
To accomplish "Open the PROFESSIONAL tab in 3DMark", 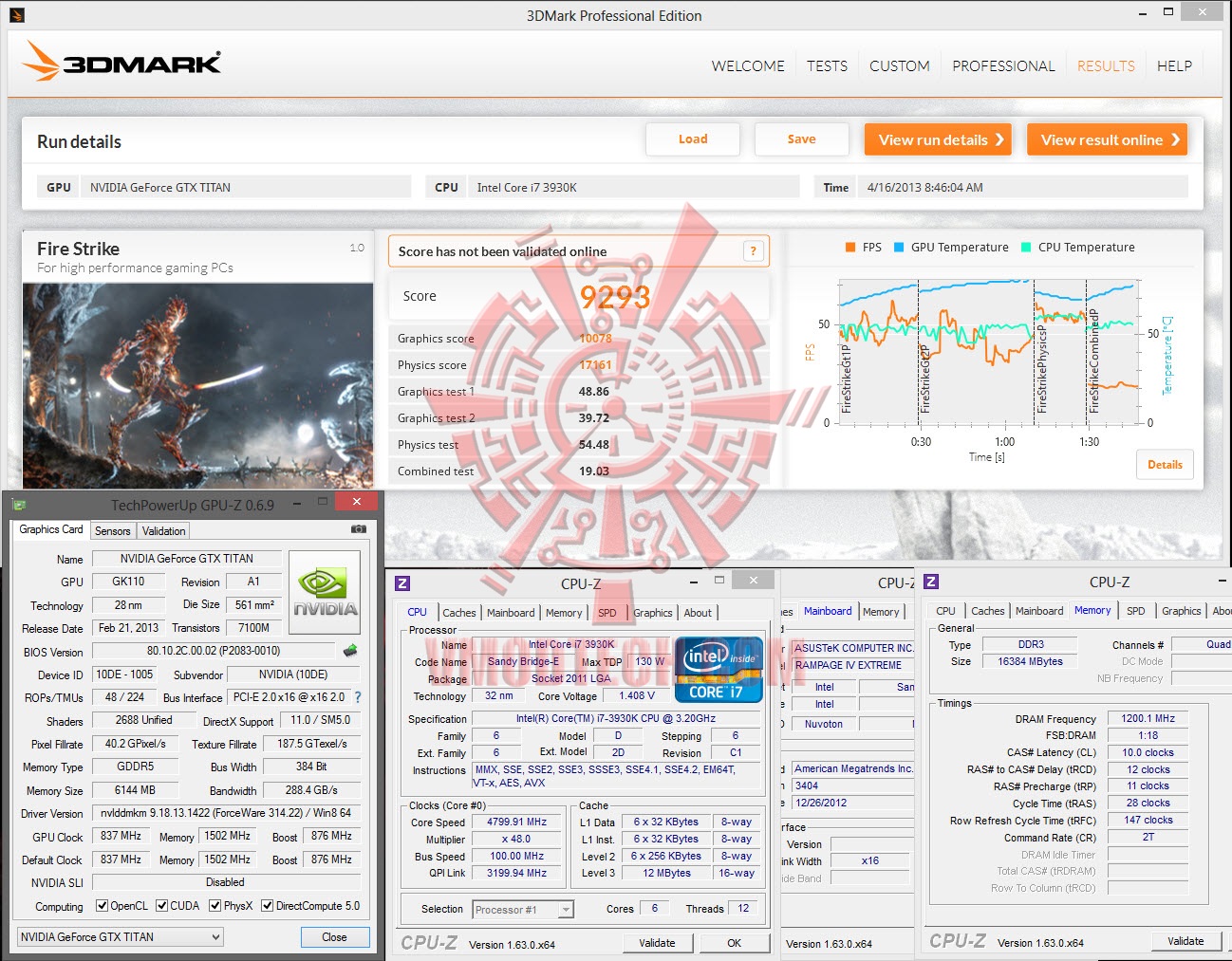I will click(x=1003, y=65).
